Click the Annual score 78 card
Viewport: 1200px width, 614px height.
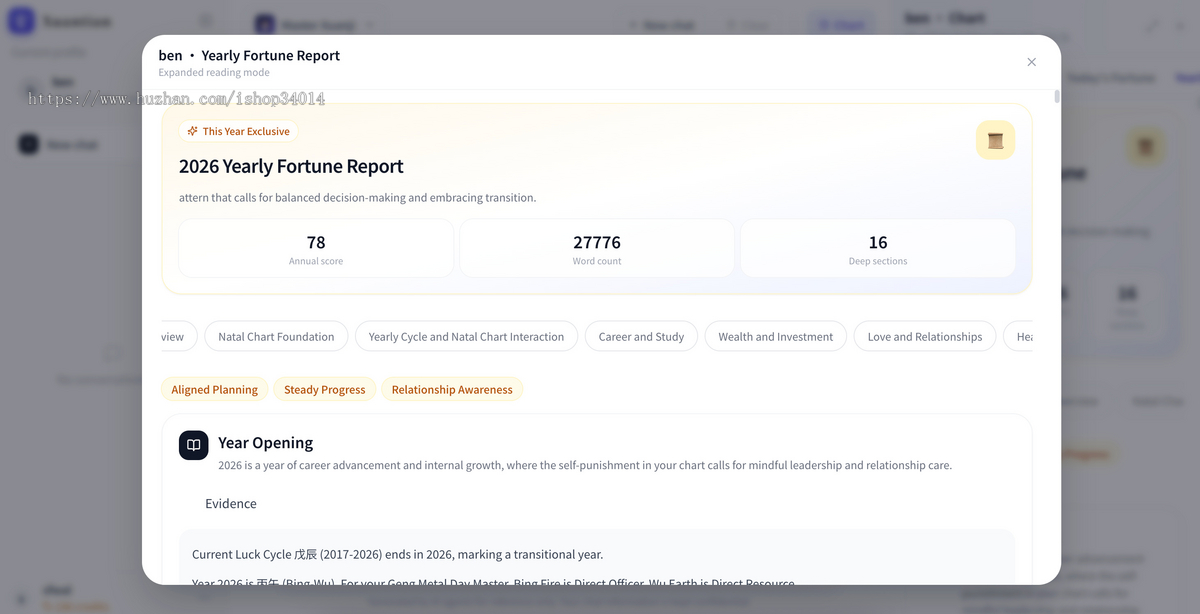pyautogui.click(x=316, y=248)
